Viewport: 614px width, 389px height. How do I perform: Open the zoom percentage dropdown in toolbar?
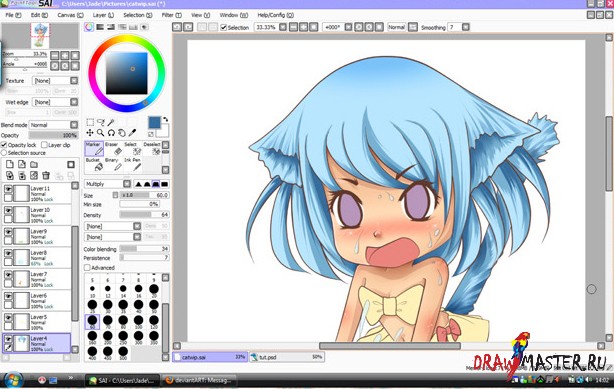tap(282, 27)
